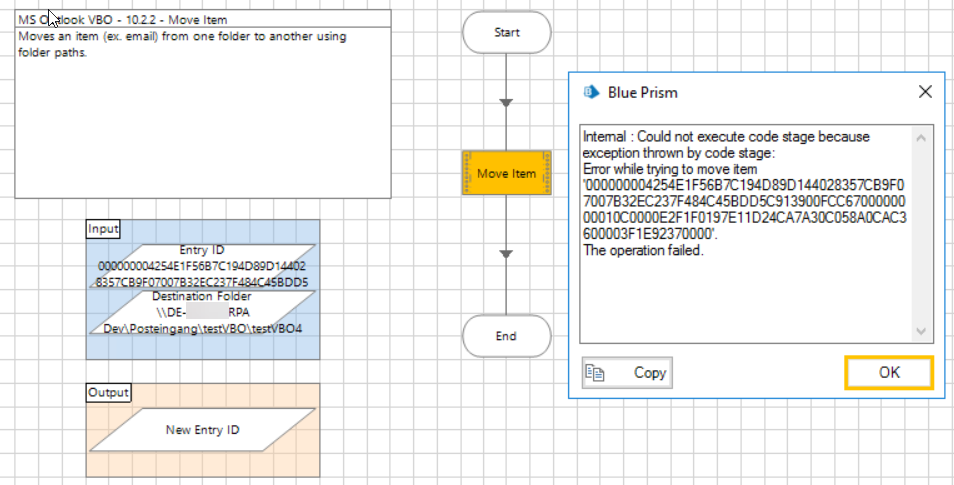This screenshot has width=954, height=485.
Task: Click 'The operation failed.' text line
Action: 643,250
